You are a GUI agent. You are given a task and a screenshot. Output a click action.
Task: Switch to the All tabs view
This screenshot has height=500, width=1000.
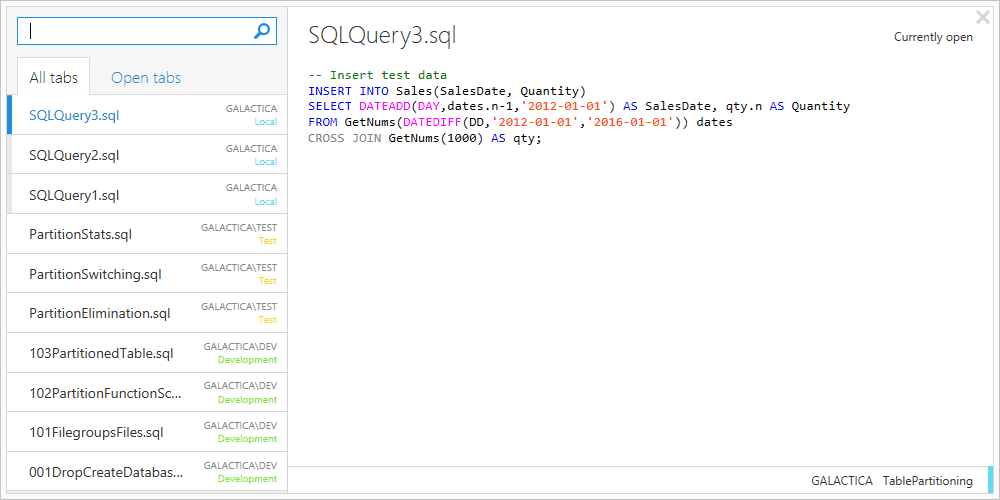click(x=53, y=77)
